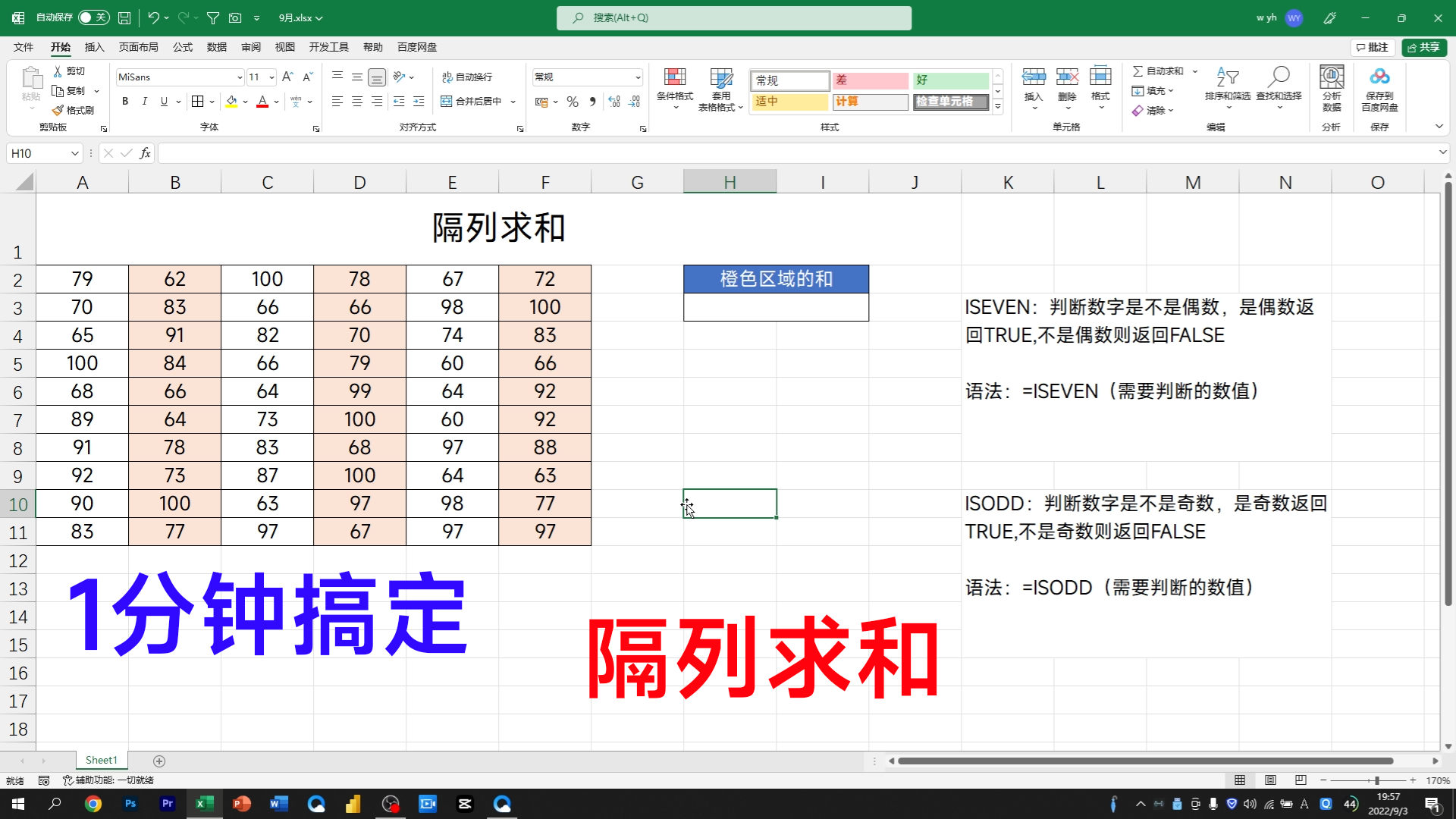Click the Find and Select magnifier
Screen dimensions: 1456x819
click(1279, 77)
